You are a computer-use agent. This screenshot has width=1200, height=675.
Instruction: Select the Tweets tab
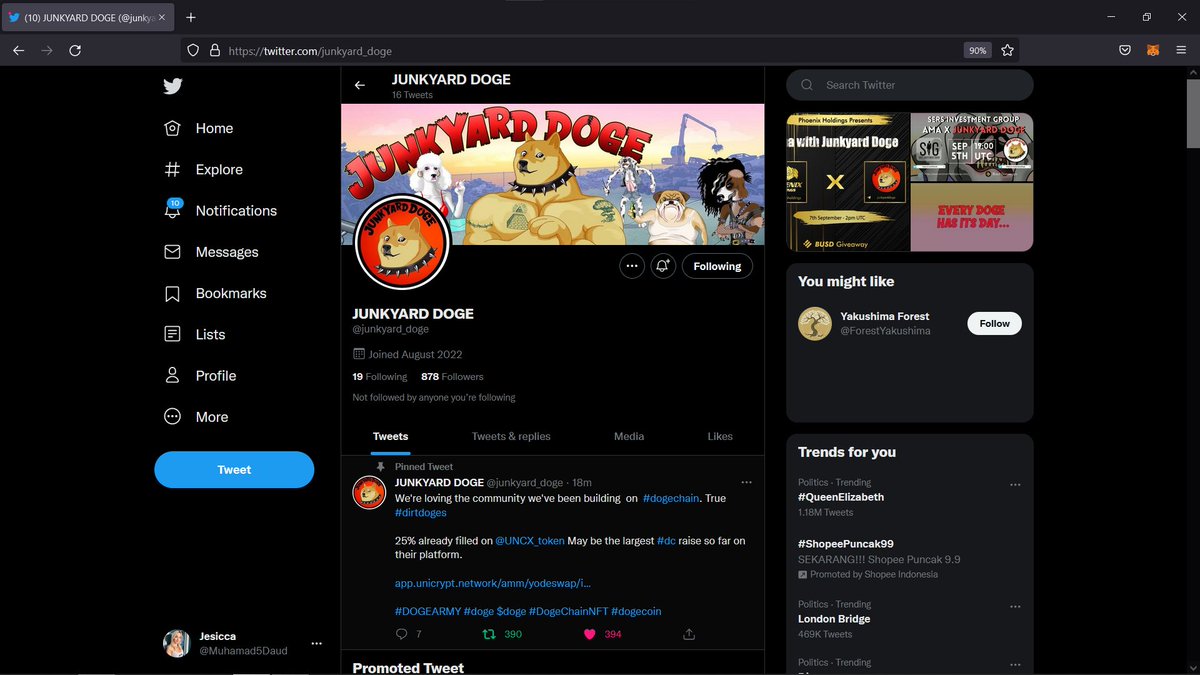pyautogui.click(x=390, y=436)
